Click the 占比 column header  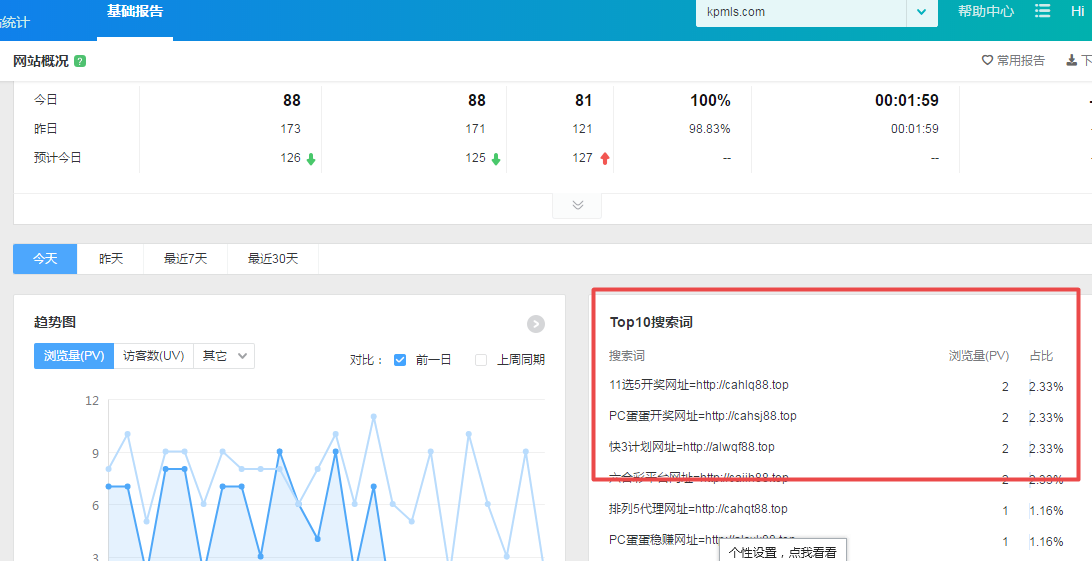click(1041, 356)
